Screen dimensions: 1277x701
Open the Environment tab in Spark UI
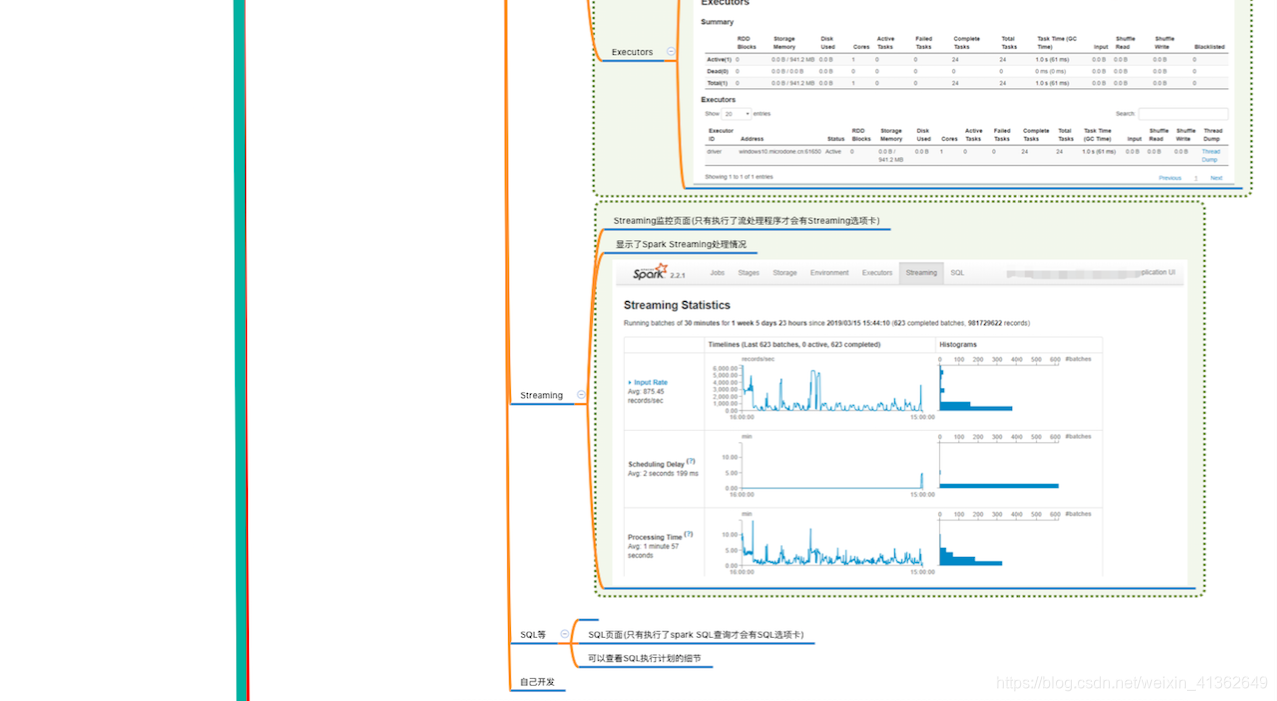(830, 273)
